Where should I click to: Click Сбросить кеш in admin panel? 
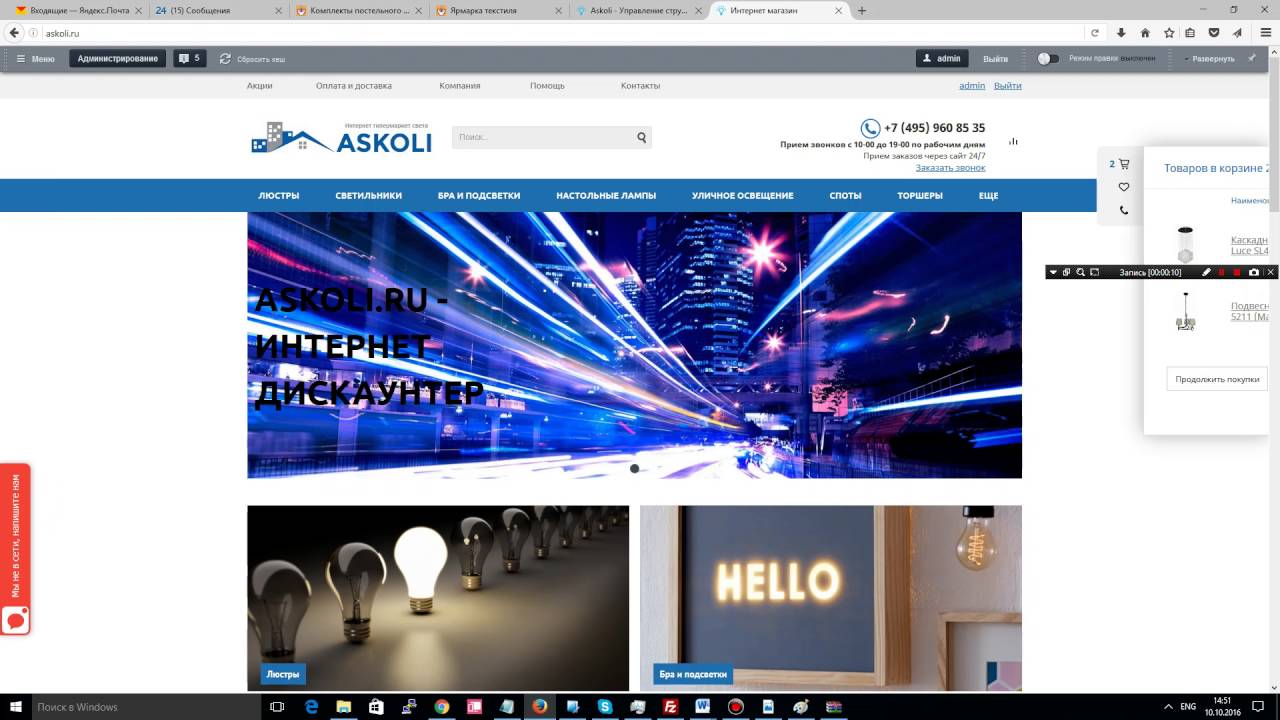pyautogui.click(x=253, y=59)
